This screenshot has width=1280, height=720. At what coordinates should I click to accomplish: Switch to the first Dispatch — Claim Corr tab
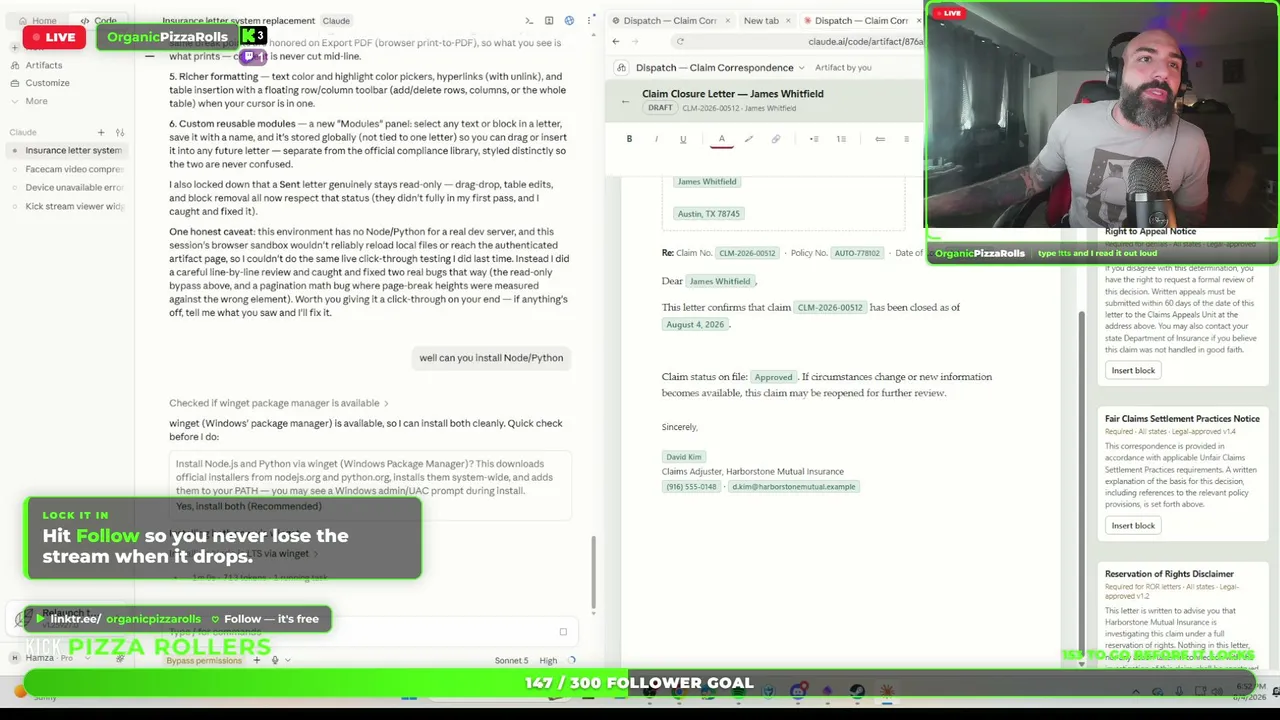(x=669, y=20)
